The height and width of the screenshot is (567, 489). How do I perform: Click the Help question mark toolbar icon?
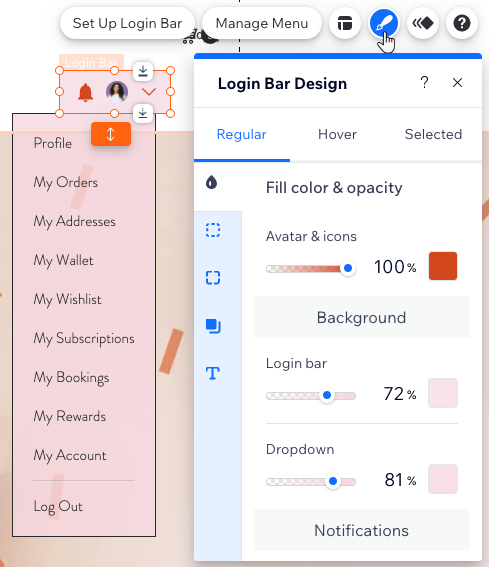(462, 24)
